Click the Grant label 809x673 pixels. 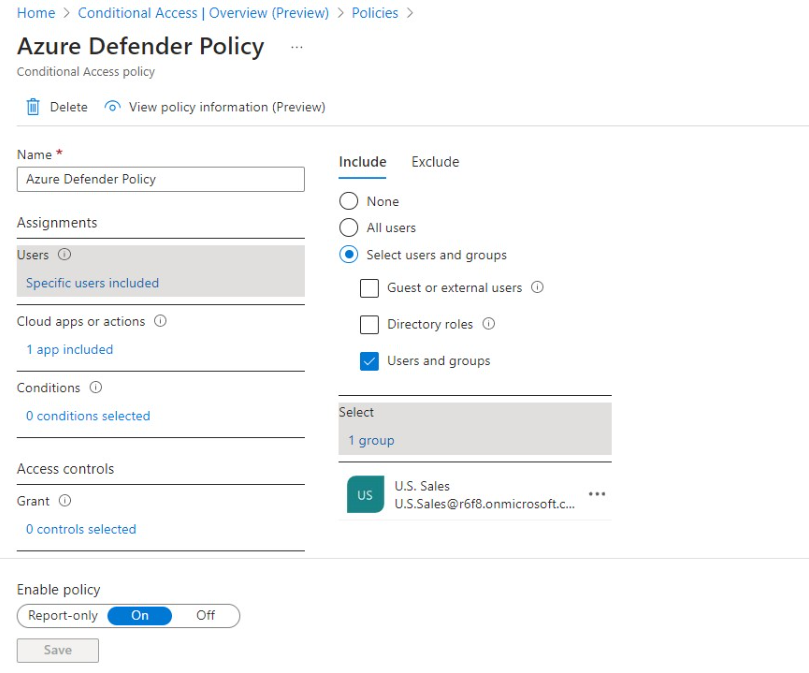[33, 501]
